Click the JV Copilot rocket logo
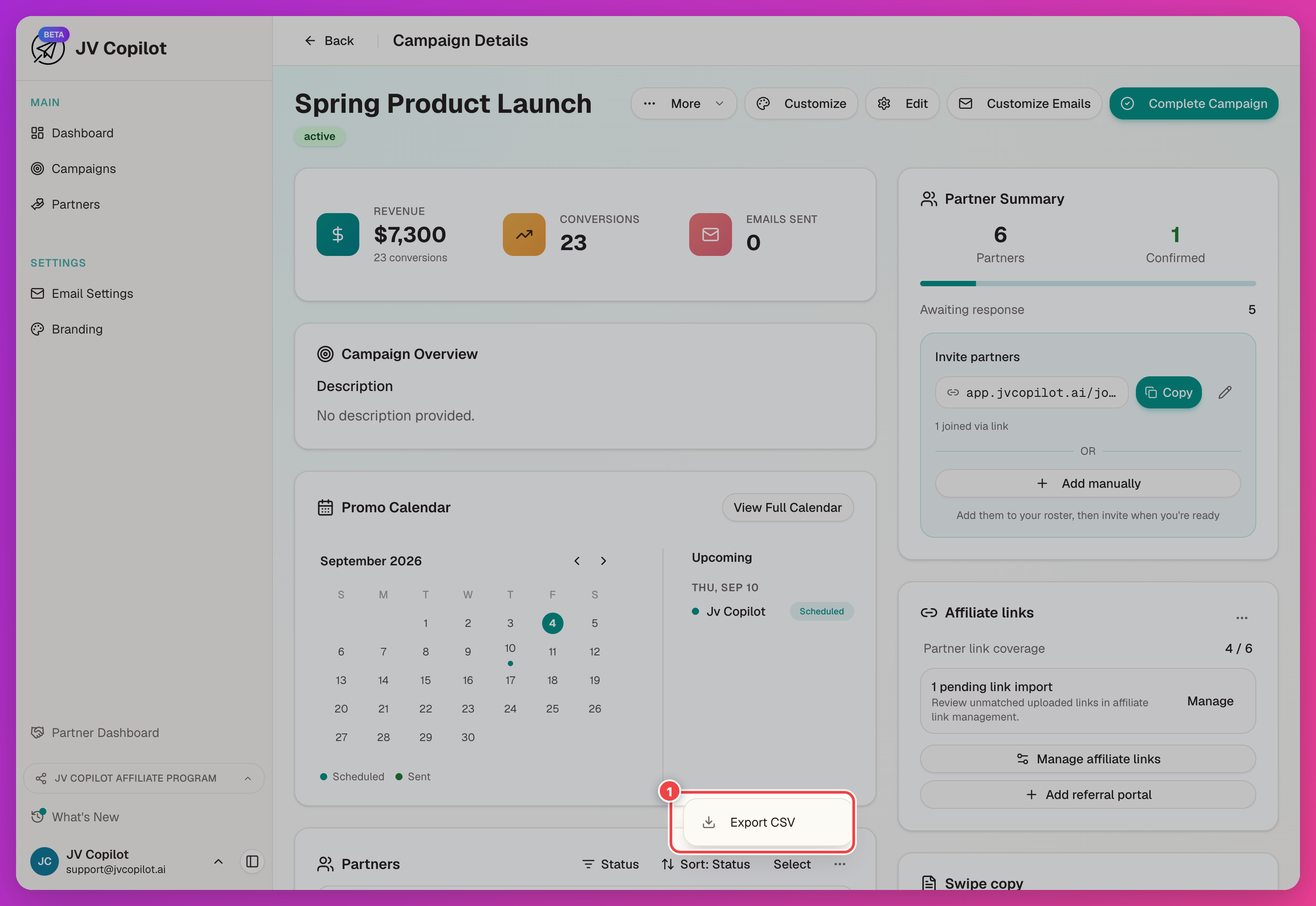Screen dimensions: 1316x906 click(48, 49)
